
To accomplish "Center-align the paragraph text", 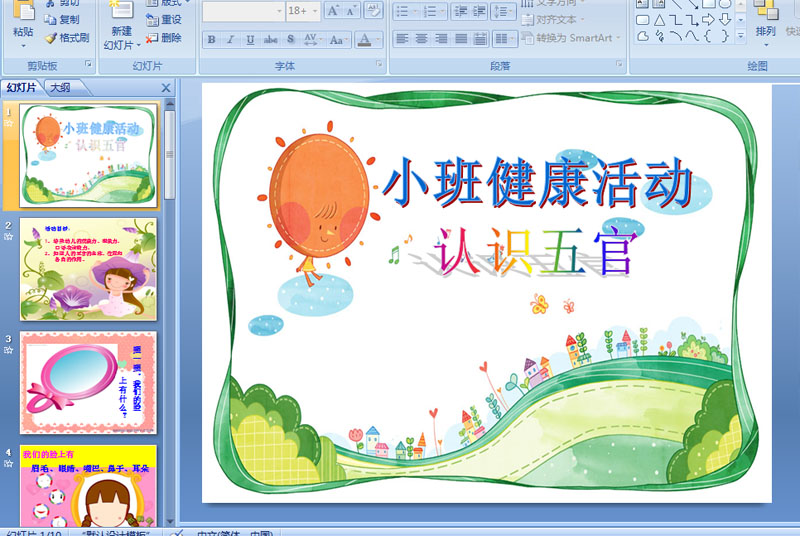I will (421, 39).
